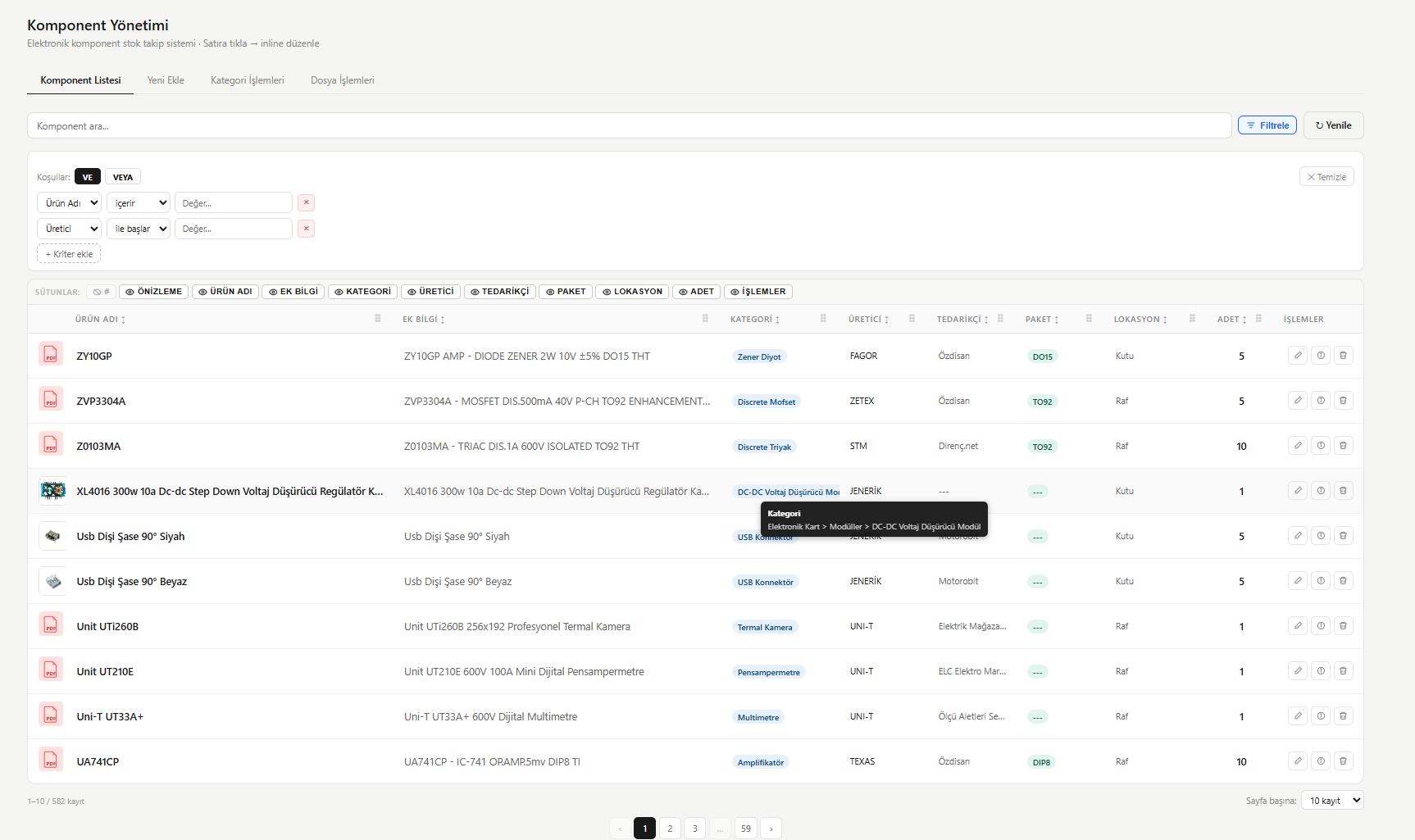
Task: Open the Kategori İşlemleri tab
Action: point(247,80)
